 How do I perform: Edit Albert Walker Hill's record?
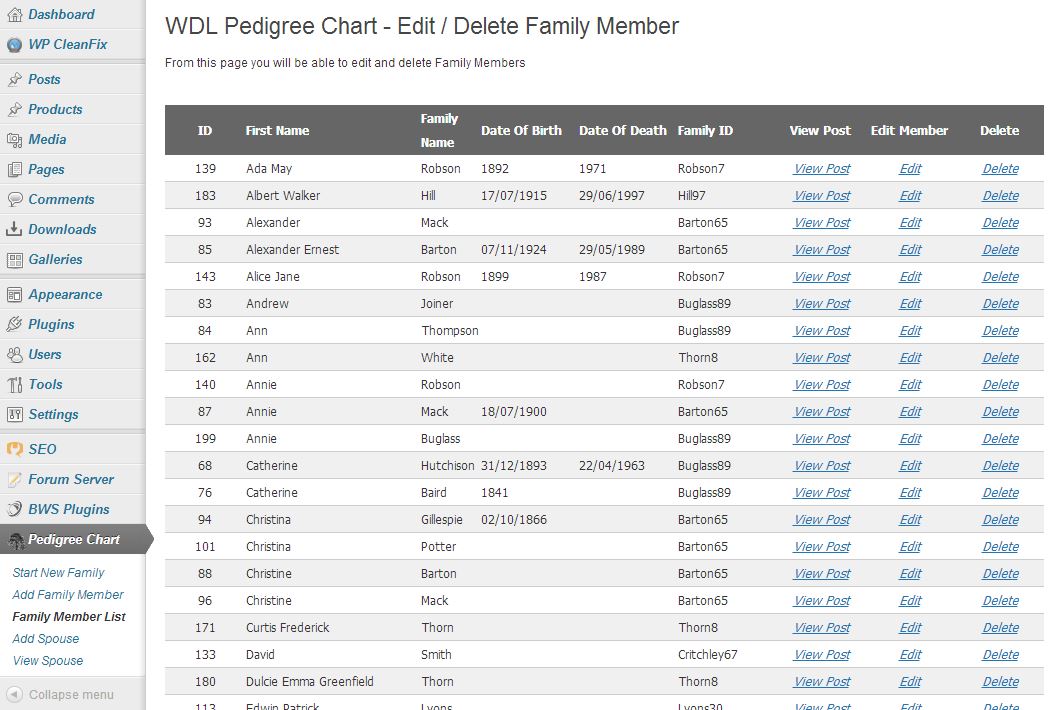point(910,196)
